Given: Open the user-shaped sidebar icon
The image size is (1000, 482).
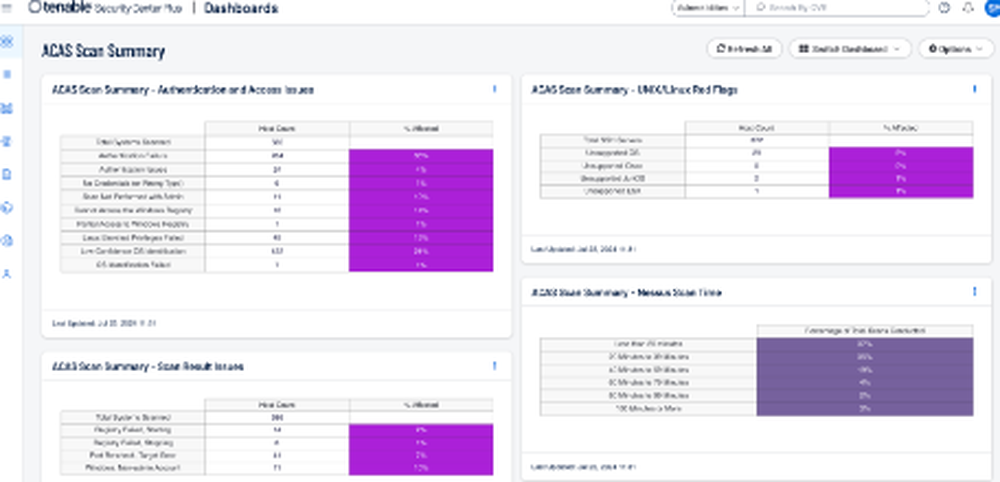Looking at the screenshot, I should tap(8, 274).
